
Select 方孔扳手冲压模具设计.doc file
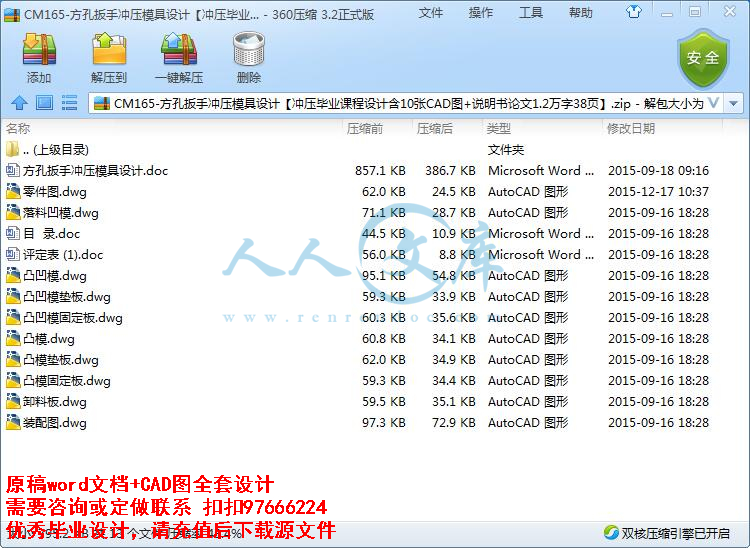(359, 171)
